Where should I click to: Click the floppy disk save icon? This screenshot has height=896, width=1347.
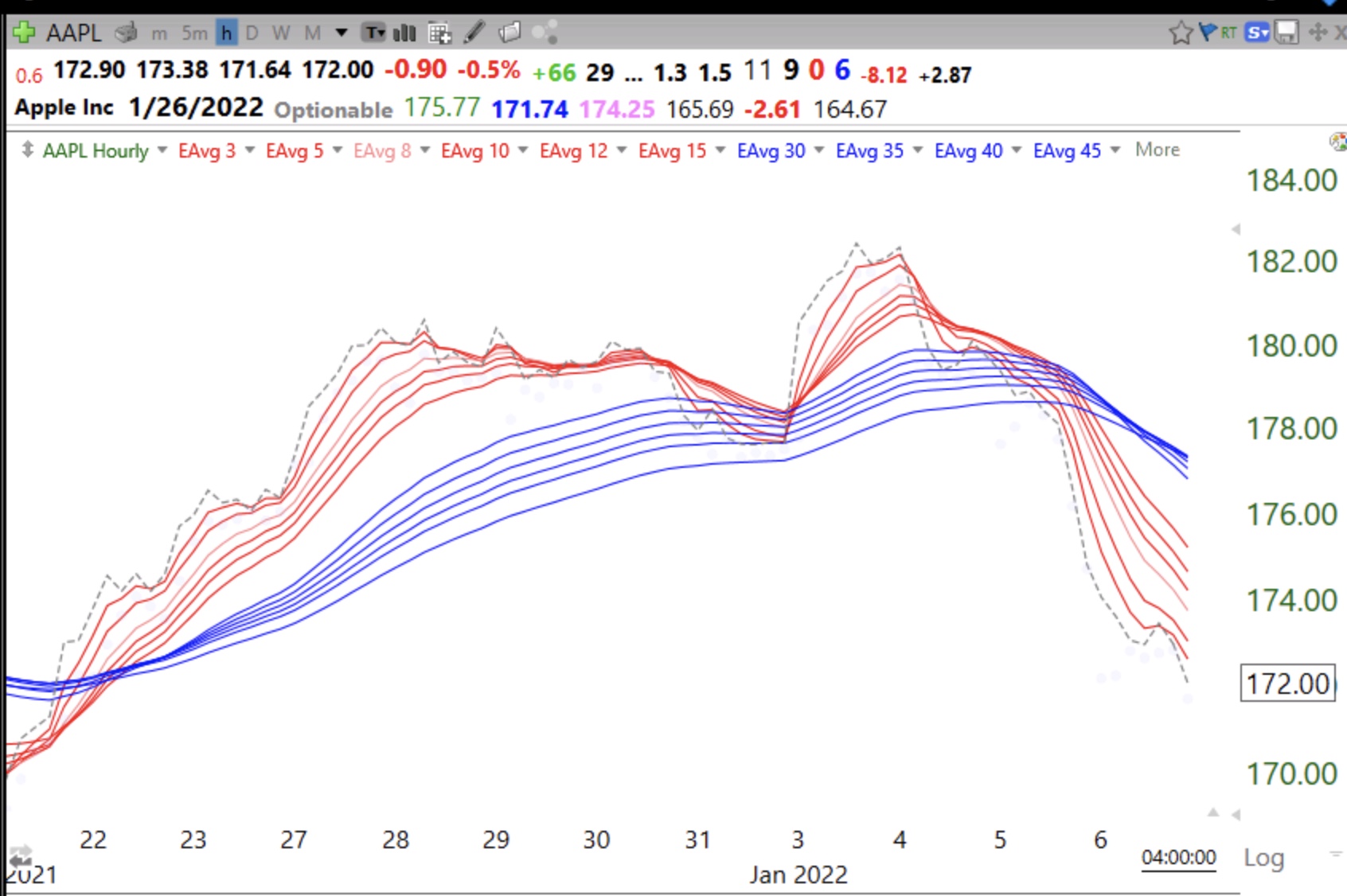(x=1286, y=33)
